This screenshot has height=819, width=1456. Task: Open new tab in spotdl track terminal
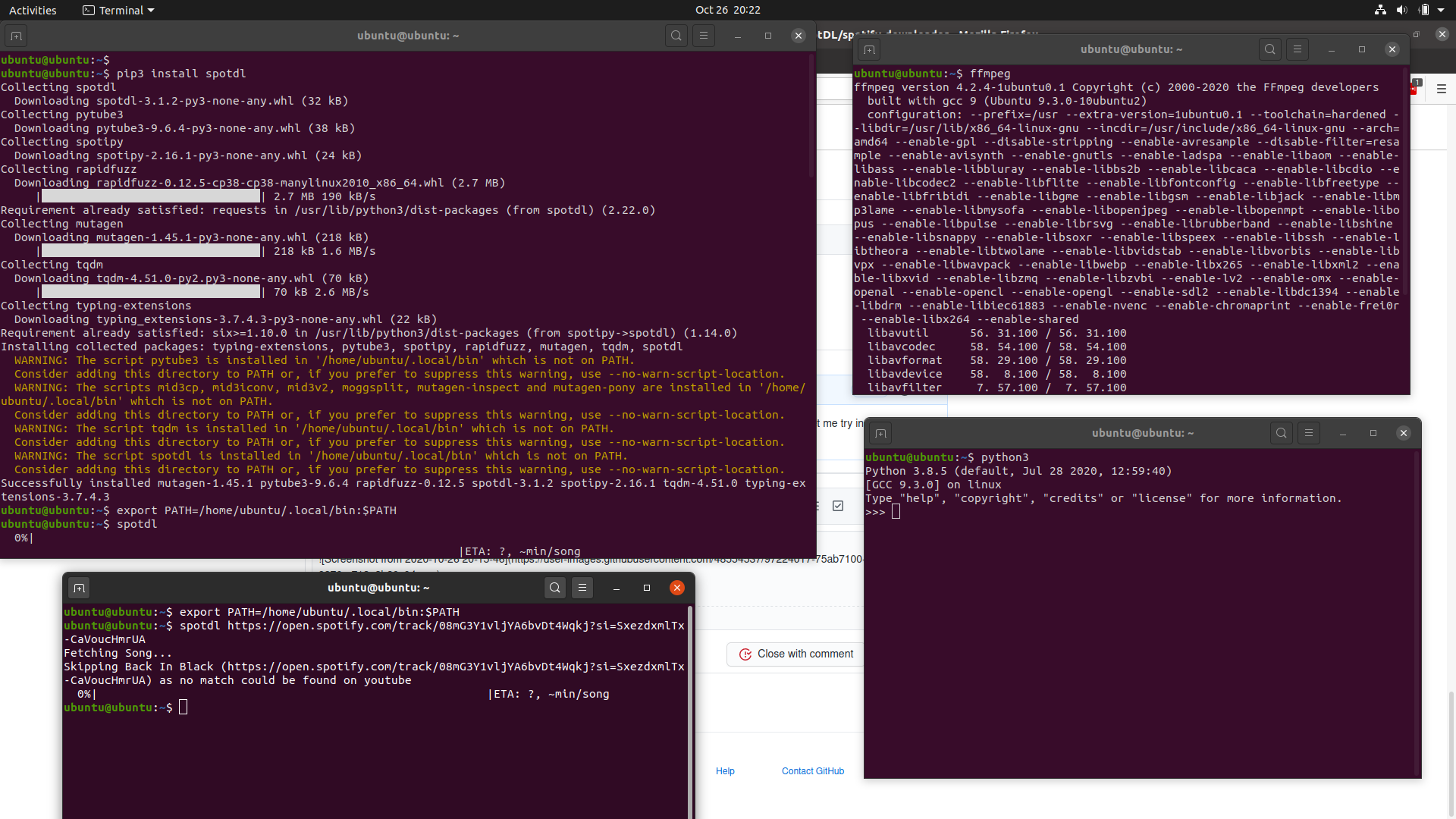[79, 588]
